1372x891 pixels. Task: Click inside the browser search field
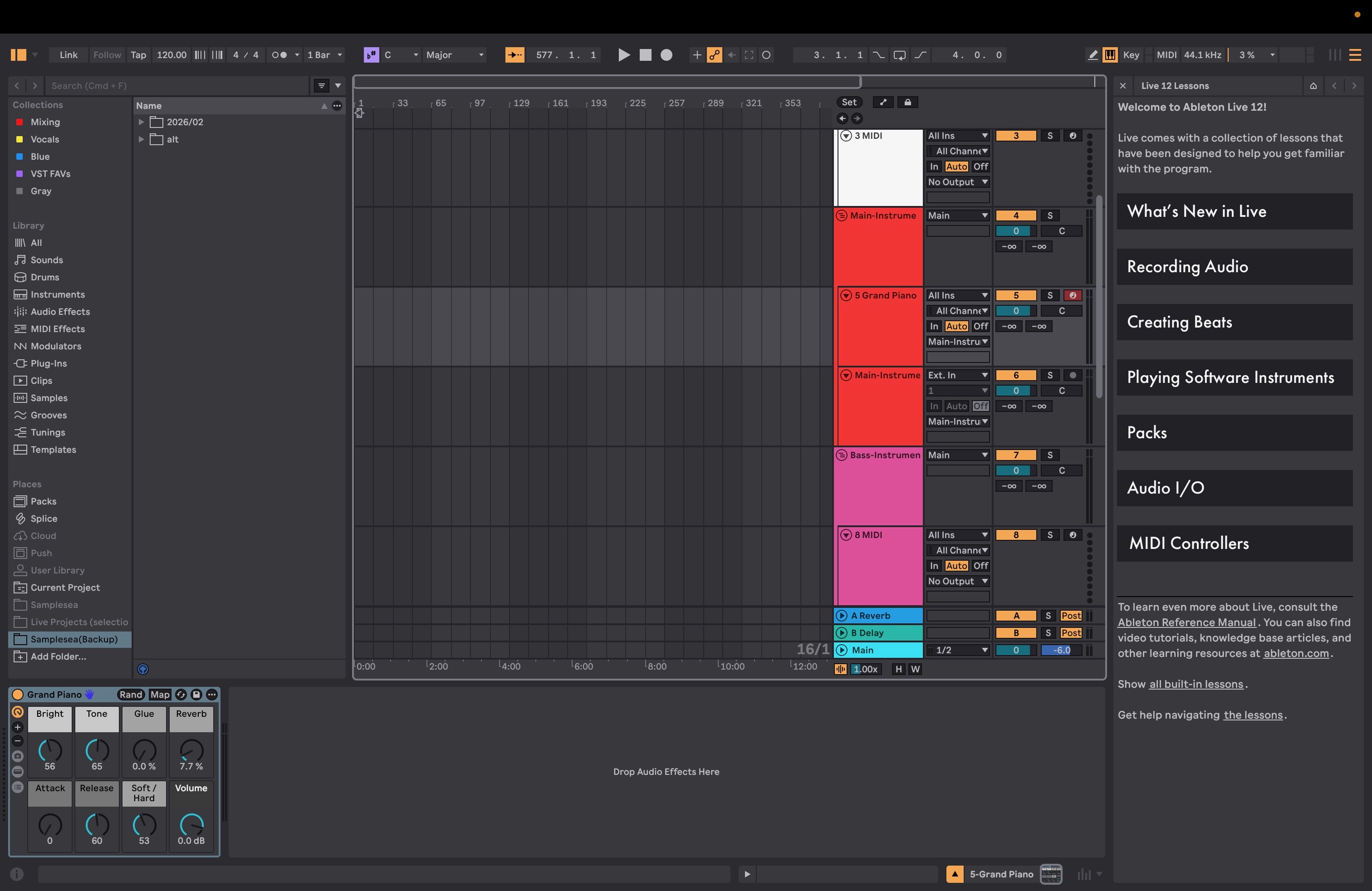pos(173,85)
